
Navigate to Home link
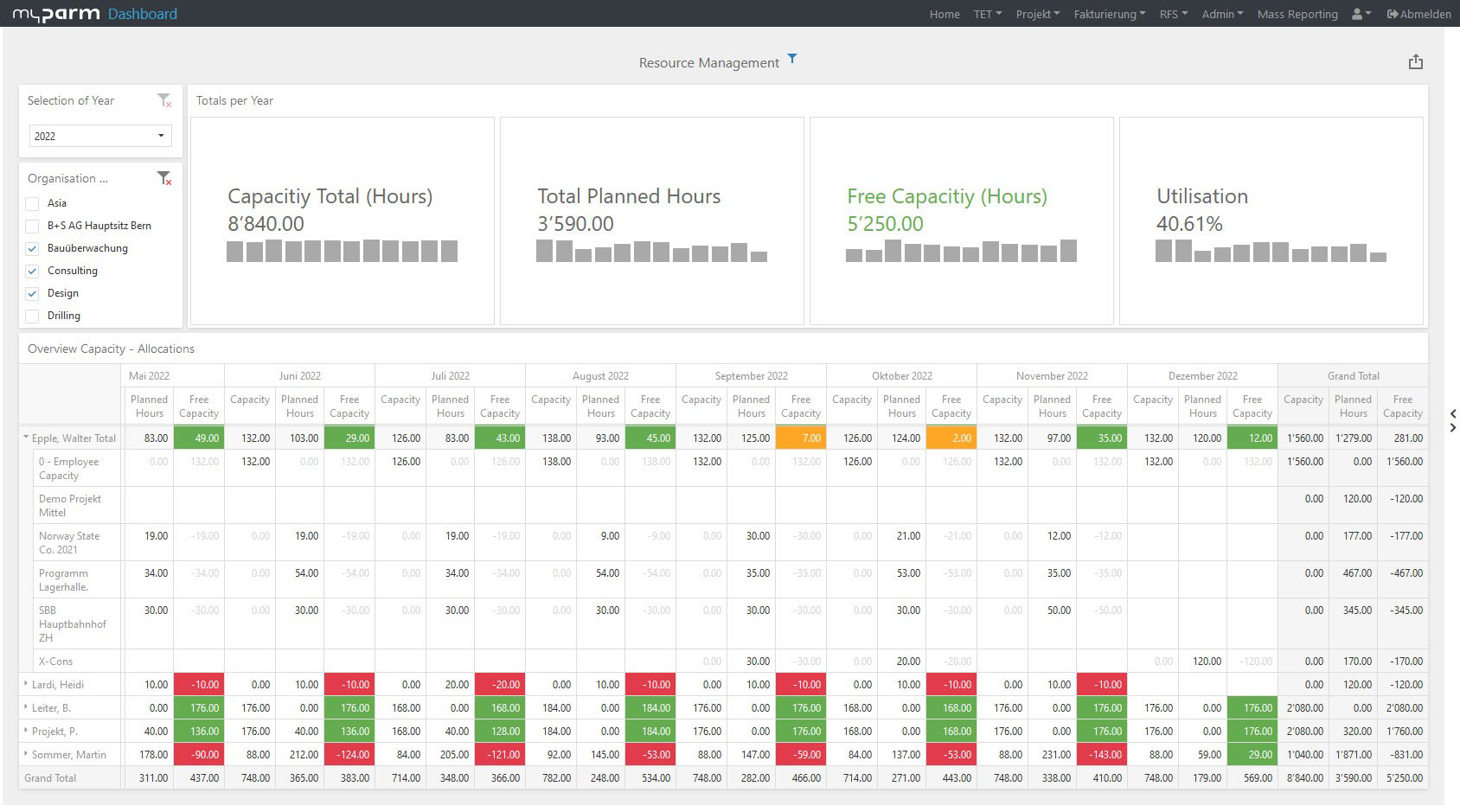(945, 14)
